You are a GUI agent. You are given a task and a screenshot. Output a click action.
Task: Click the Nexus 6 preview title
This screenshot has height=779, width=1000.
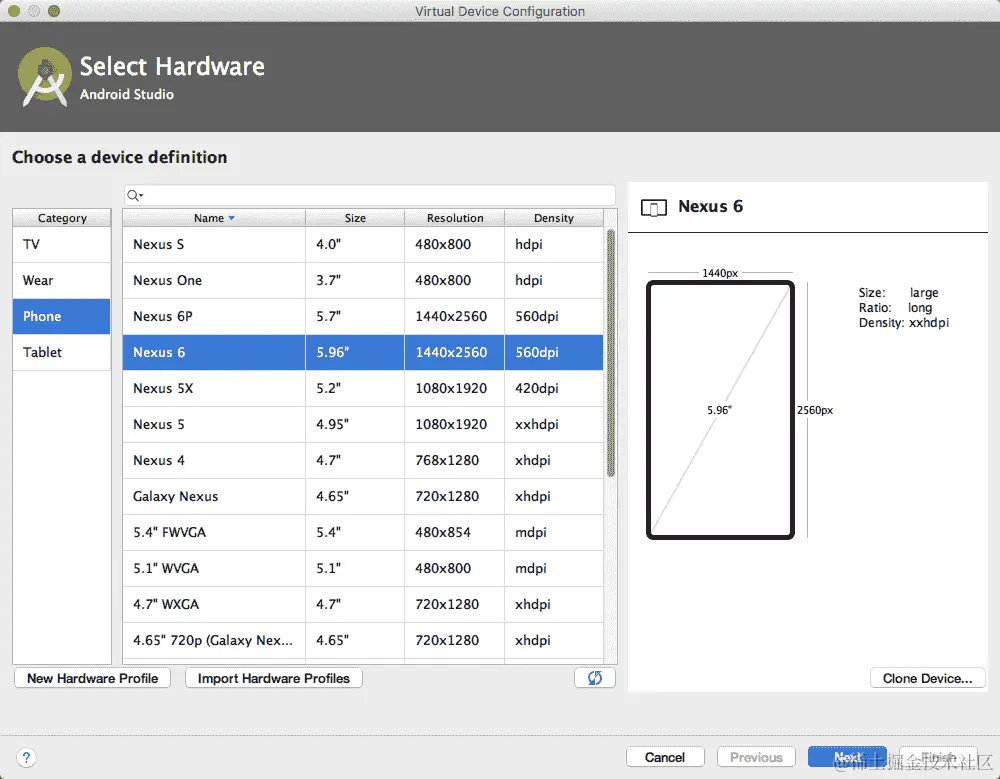click(710, 207)
